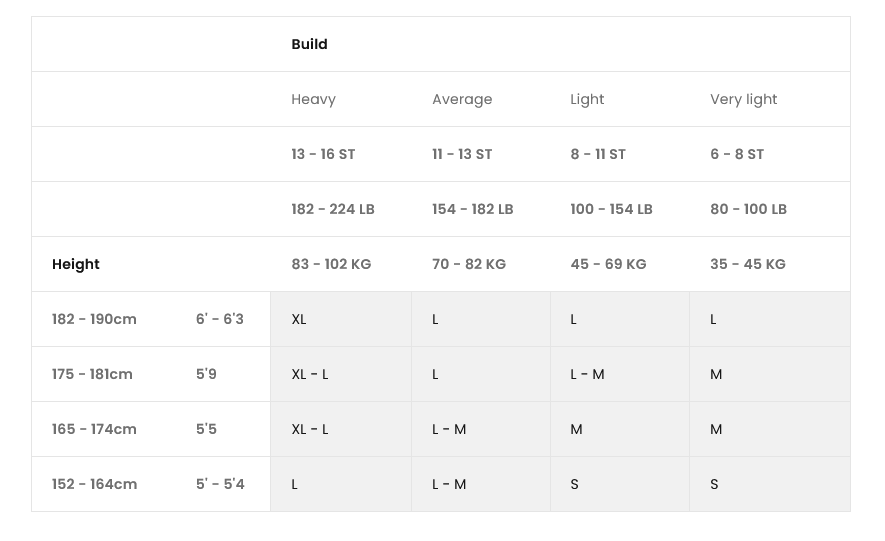This screenshot has height=541, width=885.
Task: Select the 80 - 100 LB weight cell
Action: coord(748,209)
